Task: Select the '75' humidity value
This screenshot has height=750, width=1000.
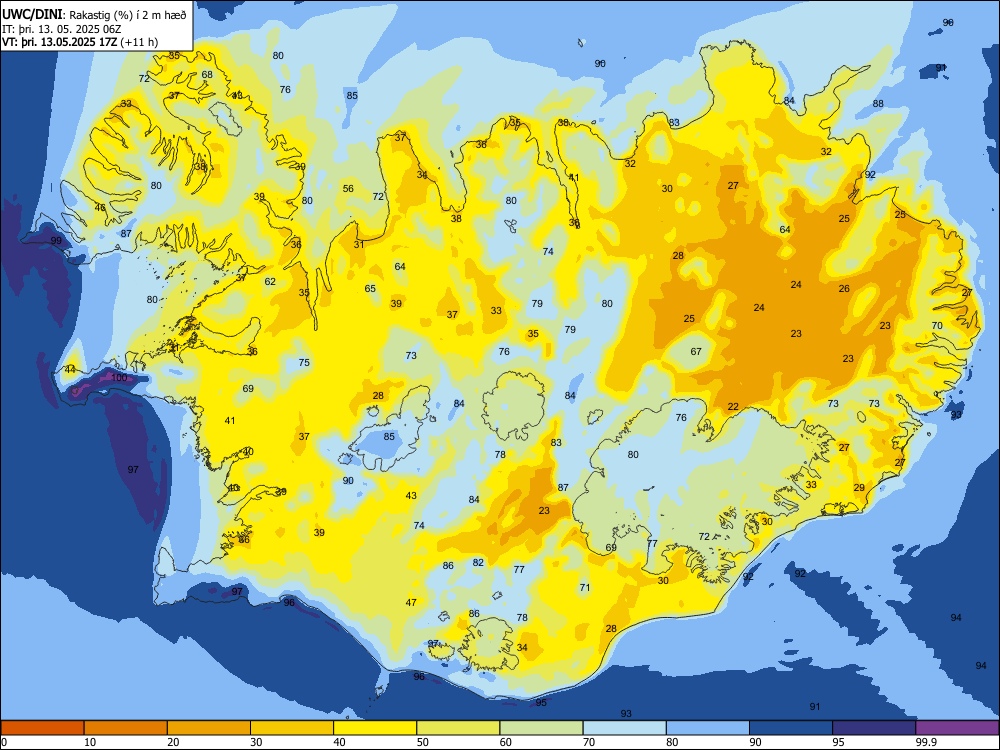Action: (304, 362)
